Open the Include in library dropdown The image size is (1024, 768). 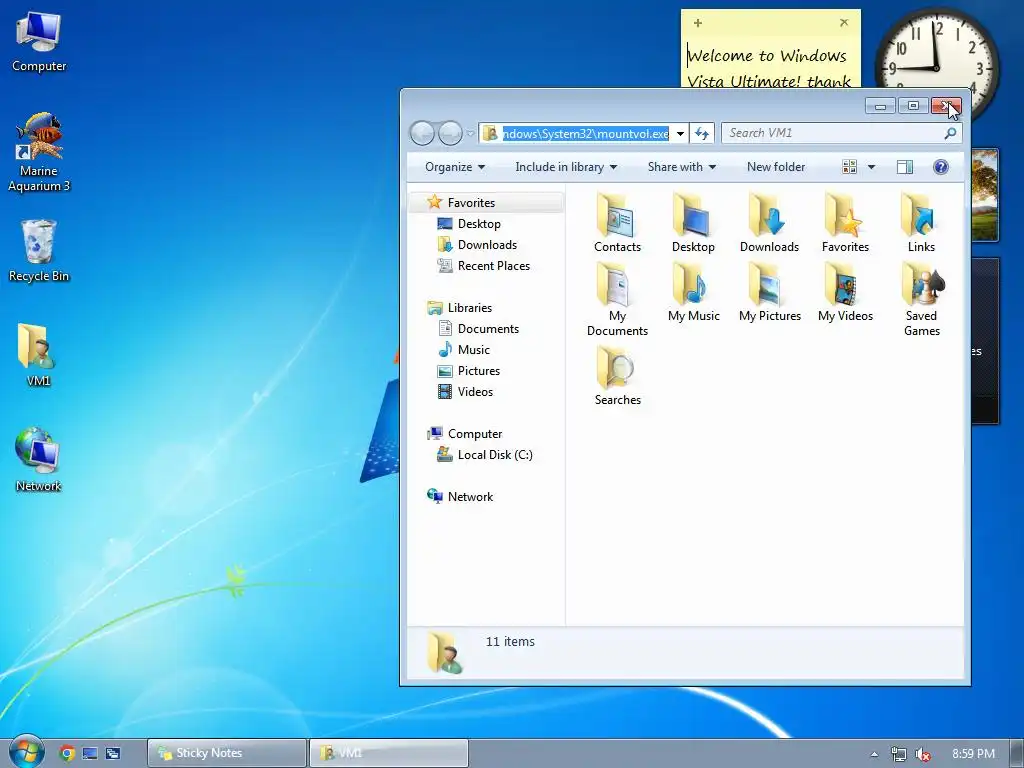pyautogui.click(x=566, y=167)
